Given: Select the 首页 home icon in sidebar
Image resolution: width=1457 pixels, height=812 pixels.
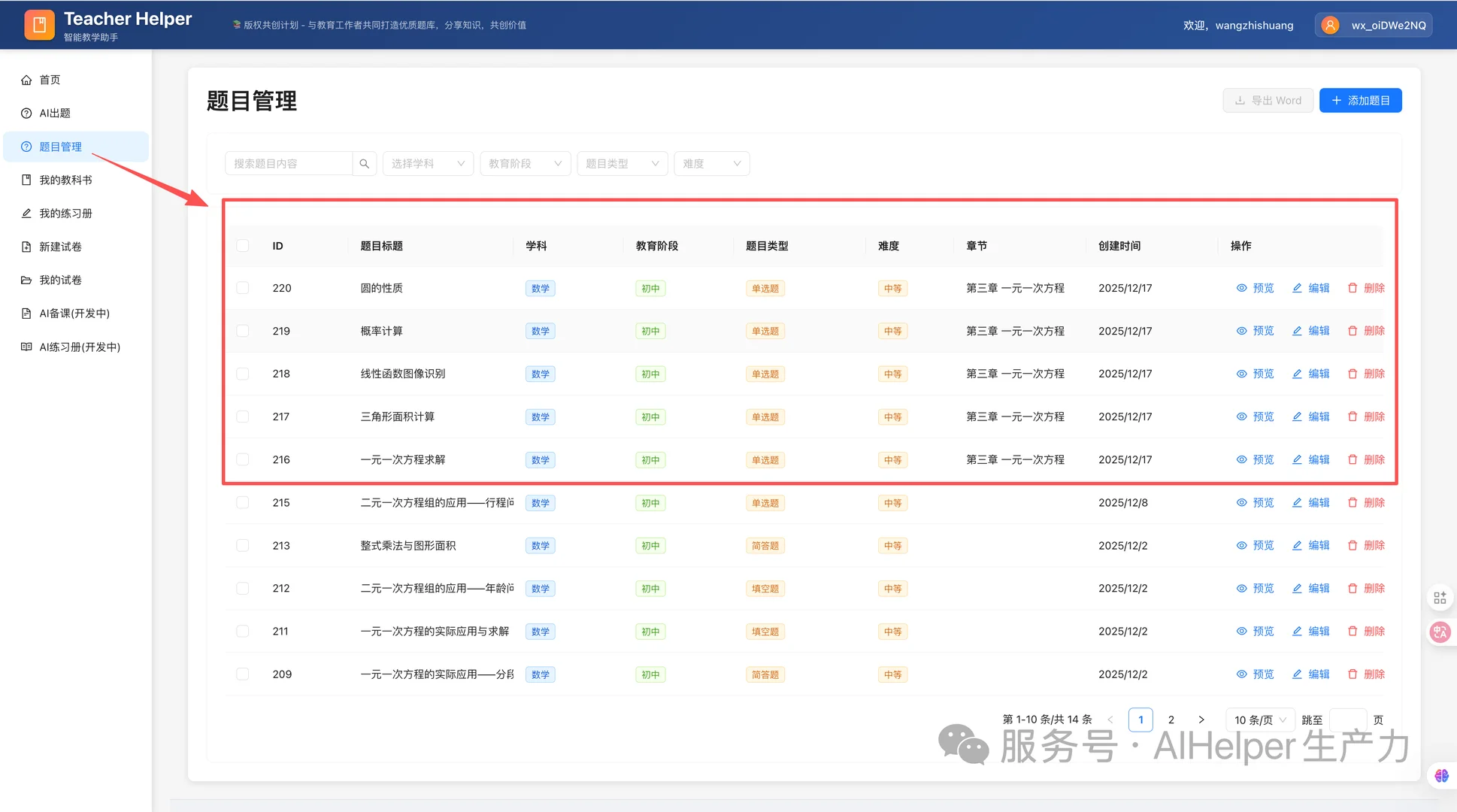Looking at the screenshot, I should [28, 80].
